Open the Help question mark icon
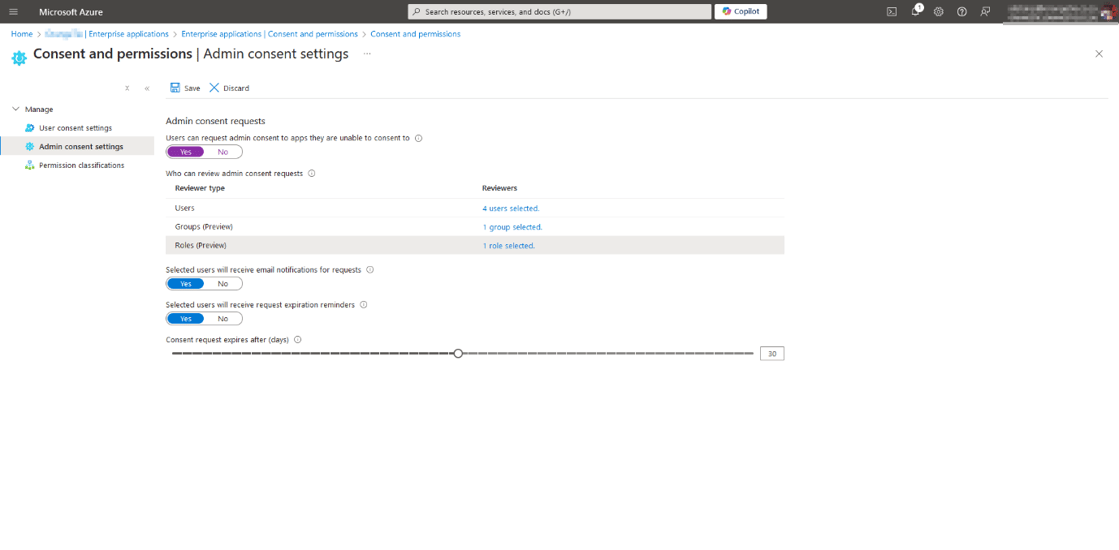This screenshot has height=550, width=1119. tap(961, 11)
